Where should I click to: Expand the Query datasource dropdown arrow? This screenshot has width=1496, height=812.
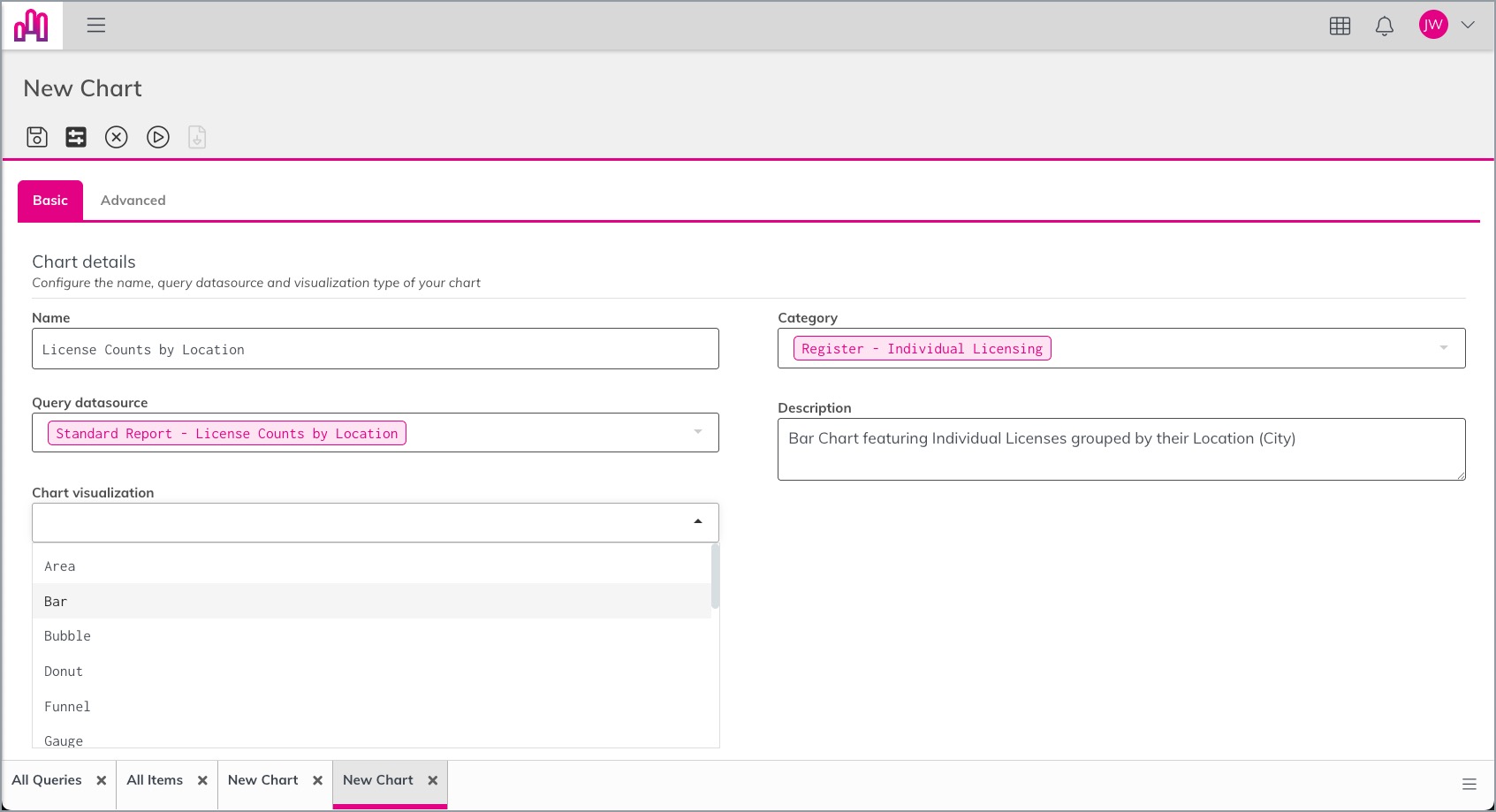[x=698, y=432]
